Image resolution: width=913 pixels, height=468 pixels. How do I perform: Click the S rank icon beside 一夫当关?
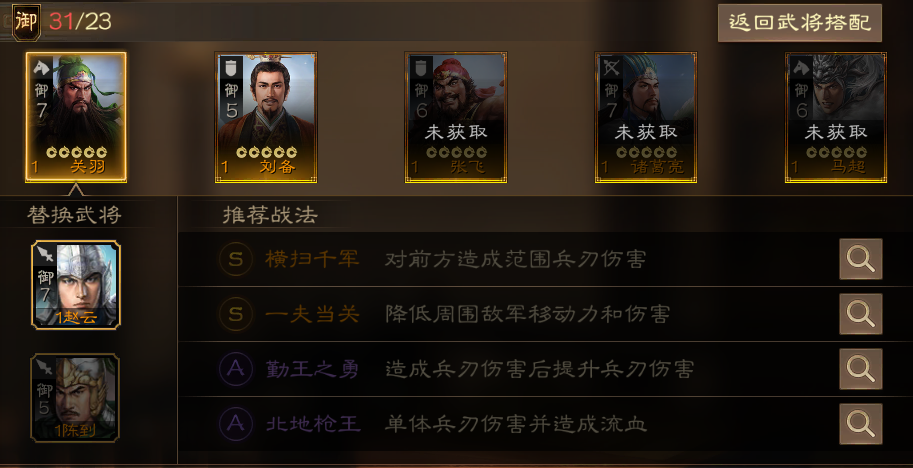pyautogui.click(x=236, y=314)
